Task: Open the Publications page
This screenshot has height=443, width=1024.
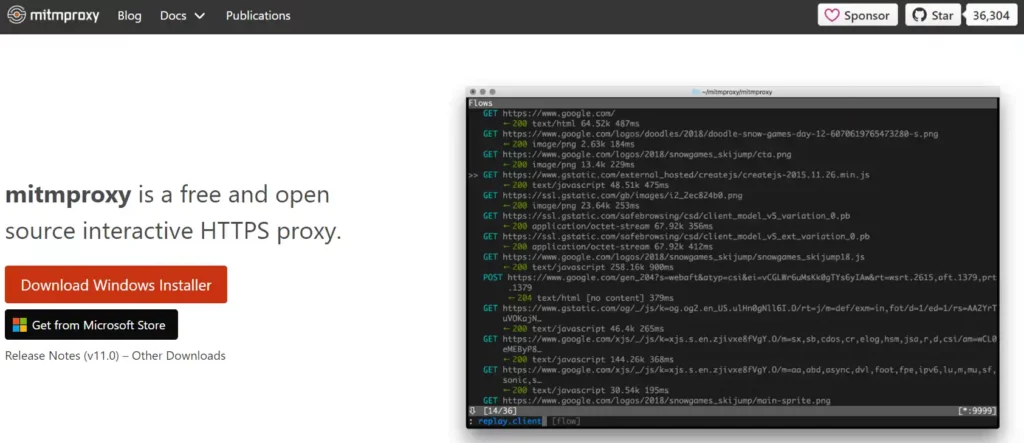Action: (x=258, y=16)
